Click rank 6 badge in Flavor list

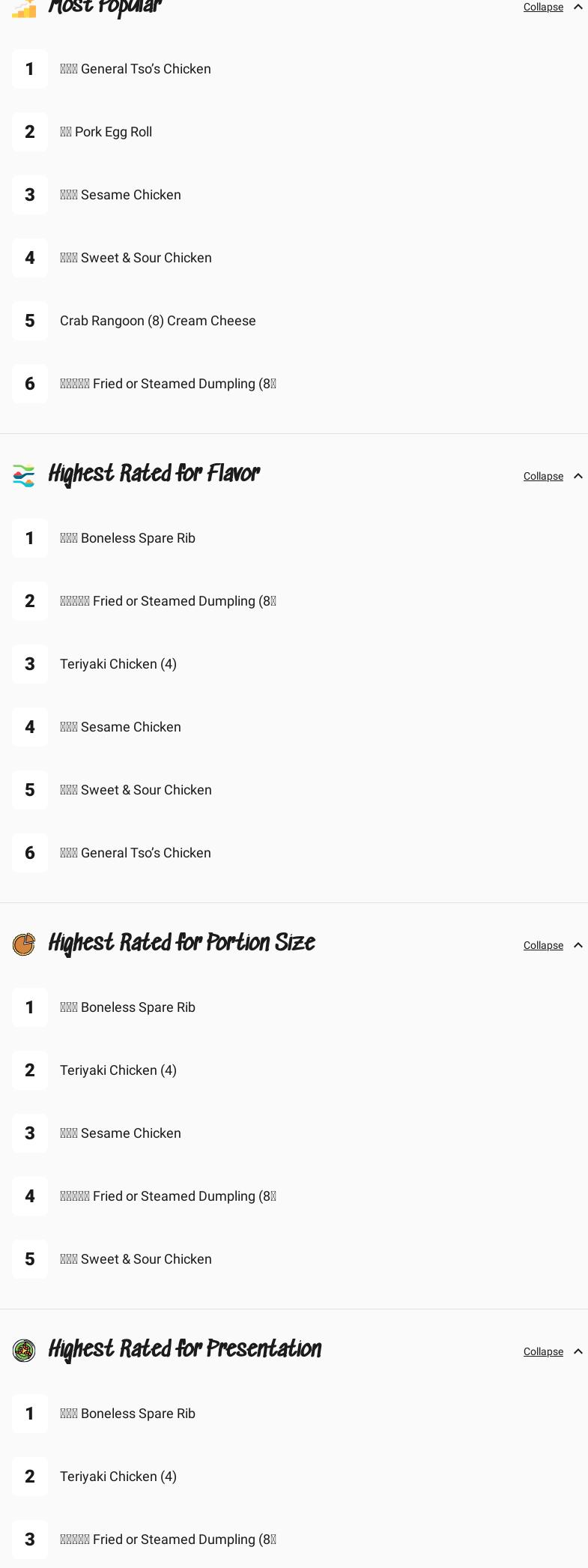30,853
